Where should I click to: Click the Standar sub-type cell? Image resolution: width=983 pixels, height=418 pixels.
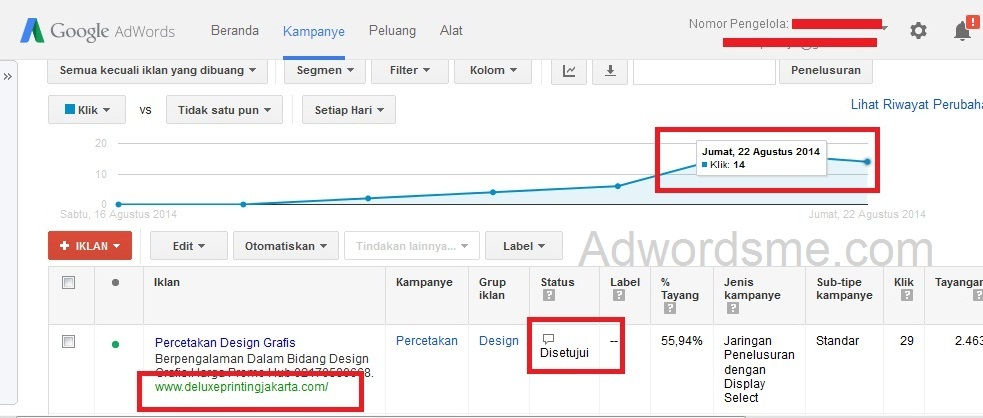(838, 341)
